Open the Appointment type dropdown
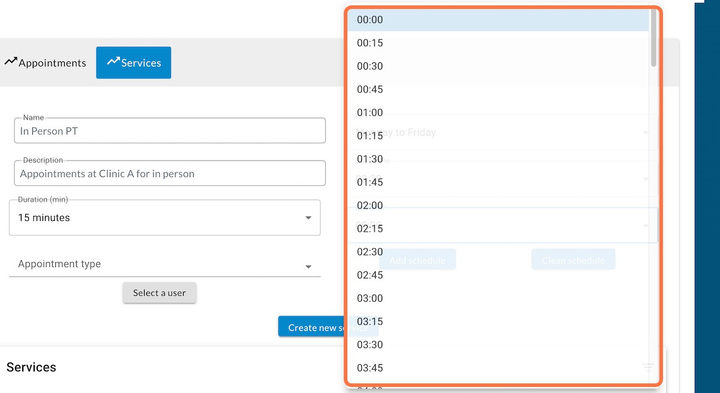720x393 pixels. click(165, 264)
